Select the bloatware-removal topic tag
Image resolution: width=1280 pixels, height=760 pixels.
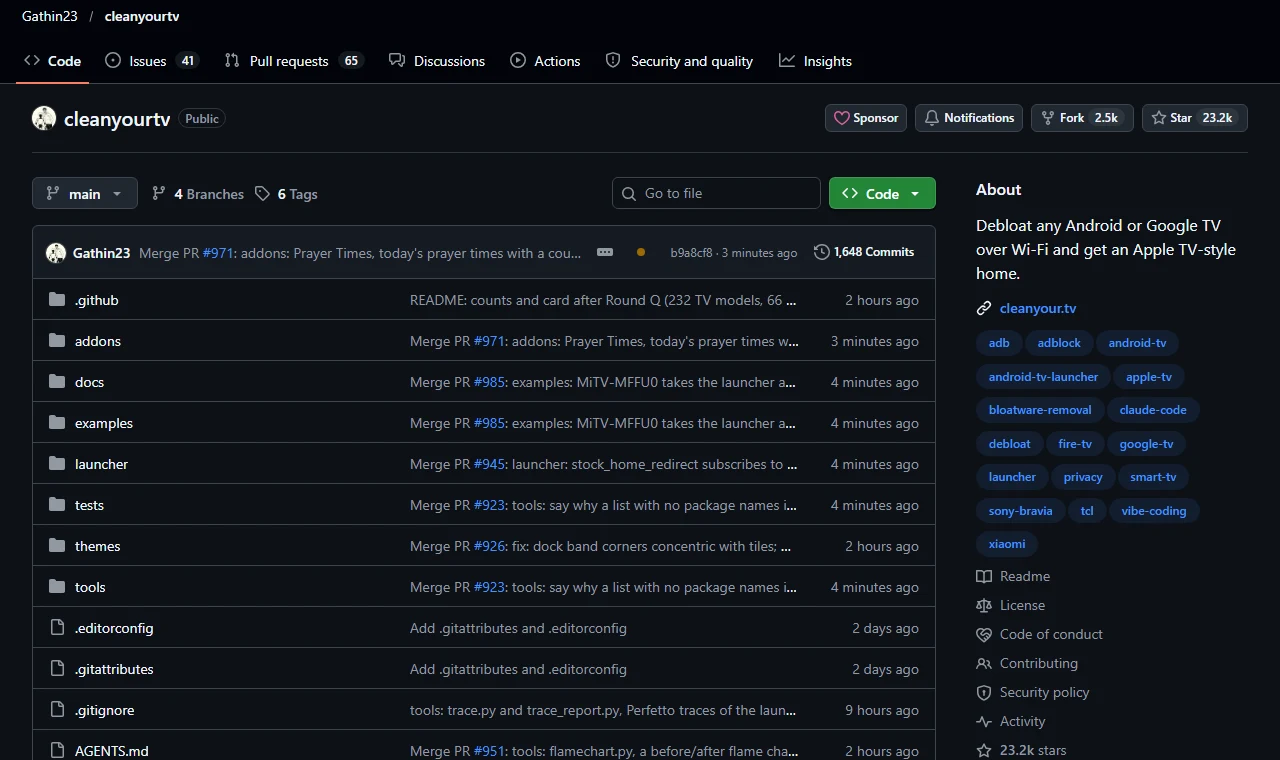(x=1040, y=410)
